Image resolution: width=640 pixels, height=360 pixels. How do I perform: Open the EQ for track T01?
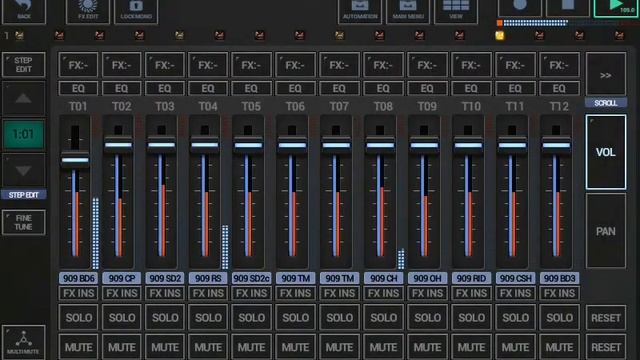(x=78, y=88)
